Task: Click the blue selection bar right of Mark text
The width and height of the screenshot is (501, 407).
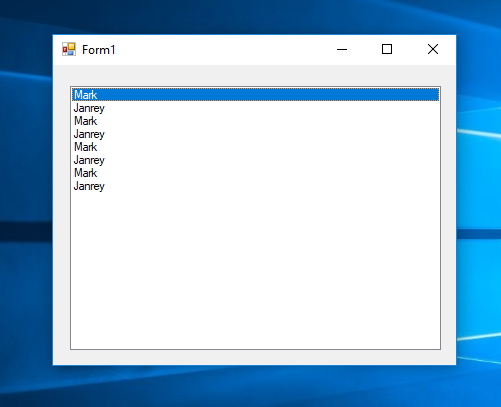Action: pyautogui.click(x=267, y=95)
